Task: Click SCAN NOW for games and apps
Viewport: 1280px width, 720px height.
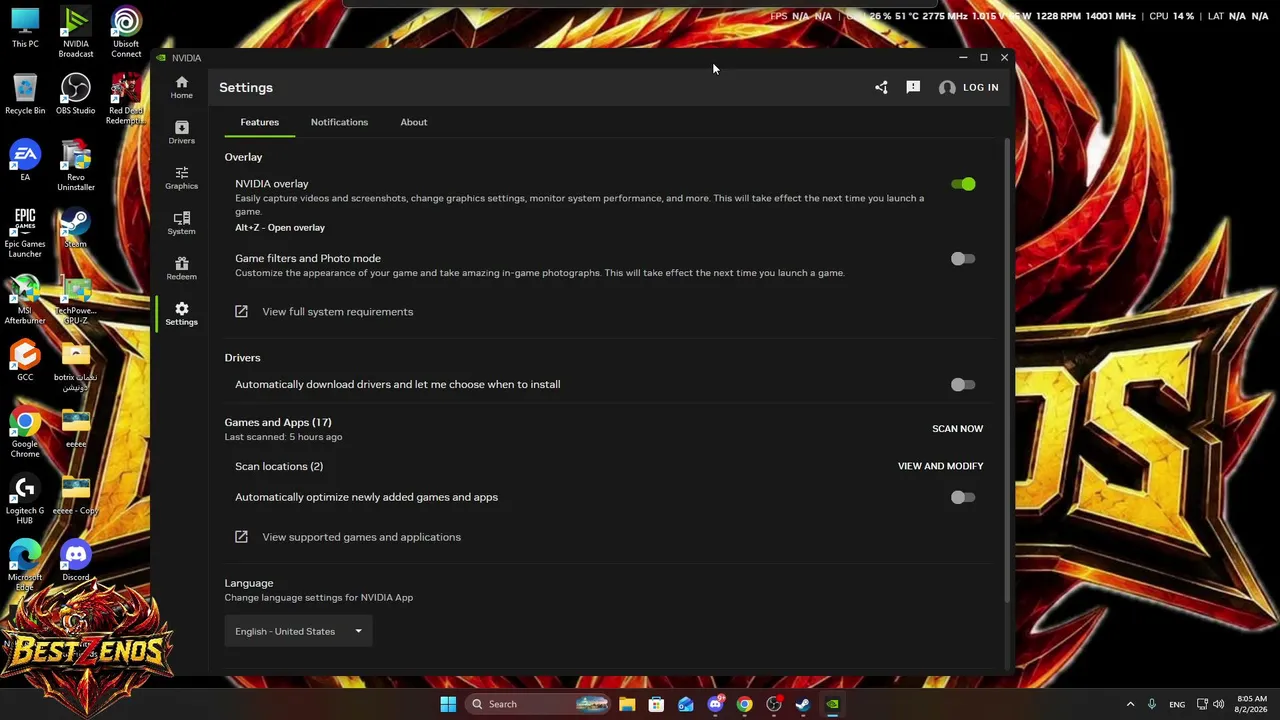Action: (957, 429)
